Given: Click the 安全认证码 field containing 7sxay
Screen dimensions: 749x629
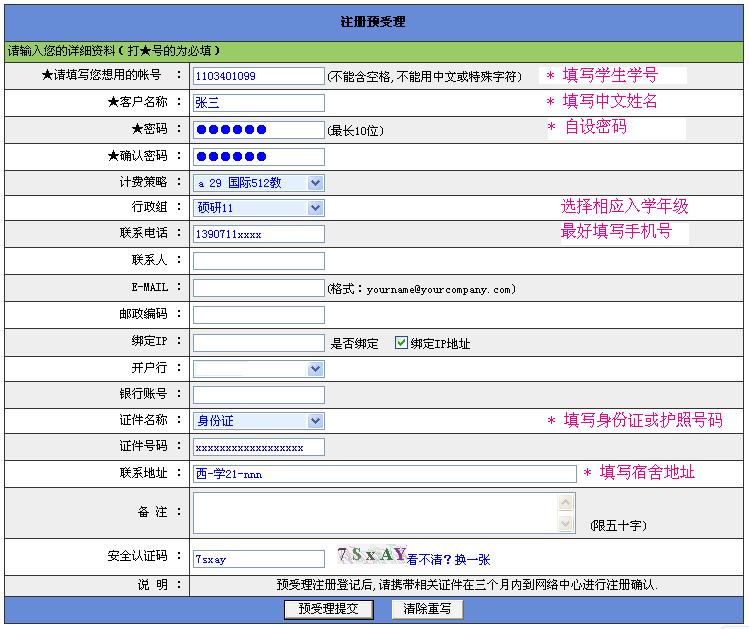Looking at the screenshot, I should click(x=258, y=559).
